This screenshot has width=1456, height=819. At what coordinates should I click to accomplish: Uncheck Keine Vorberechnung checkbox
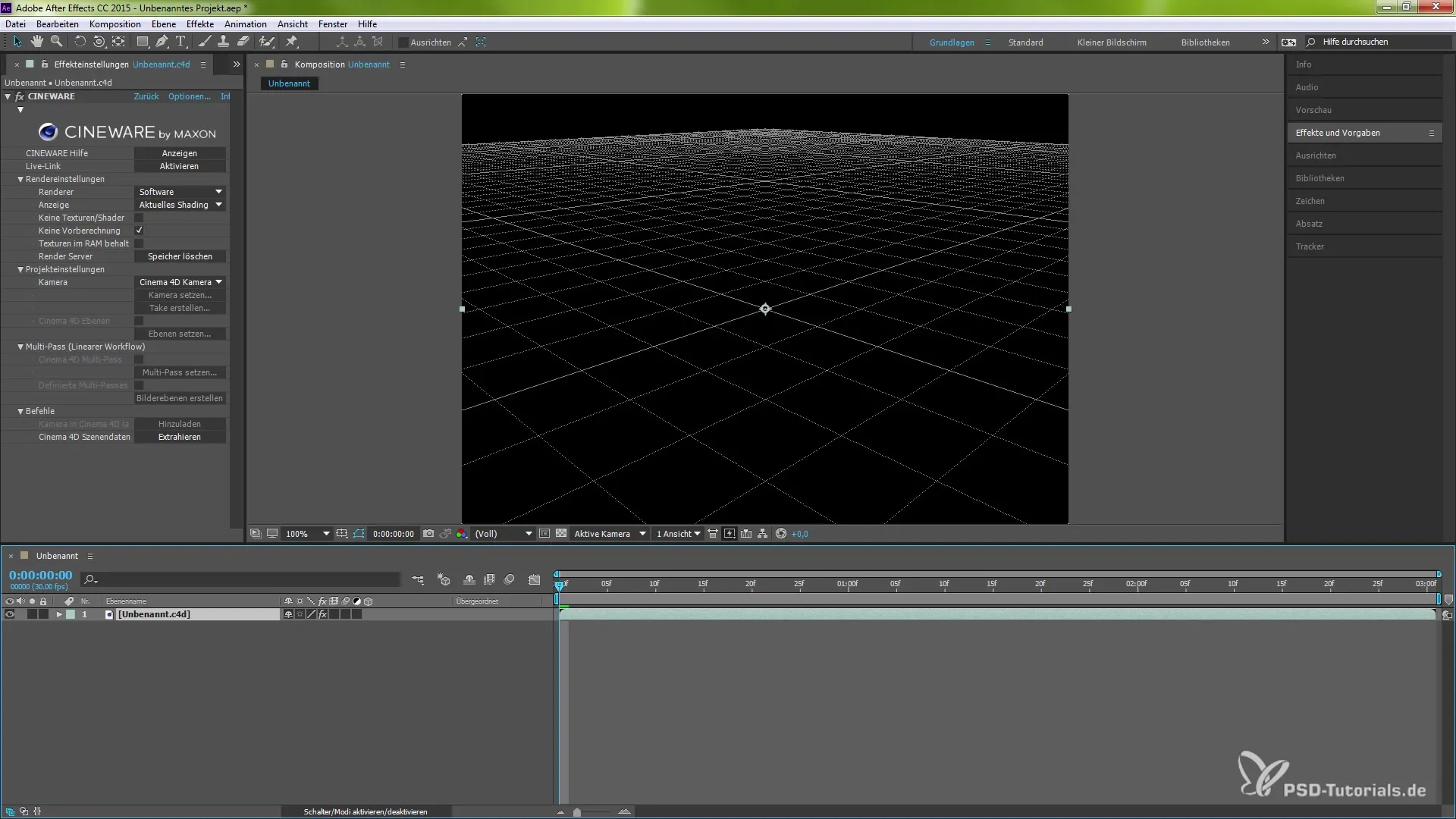(139, 231)
